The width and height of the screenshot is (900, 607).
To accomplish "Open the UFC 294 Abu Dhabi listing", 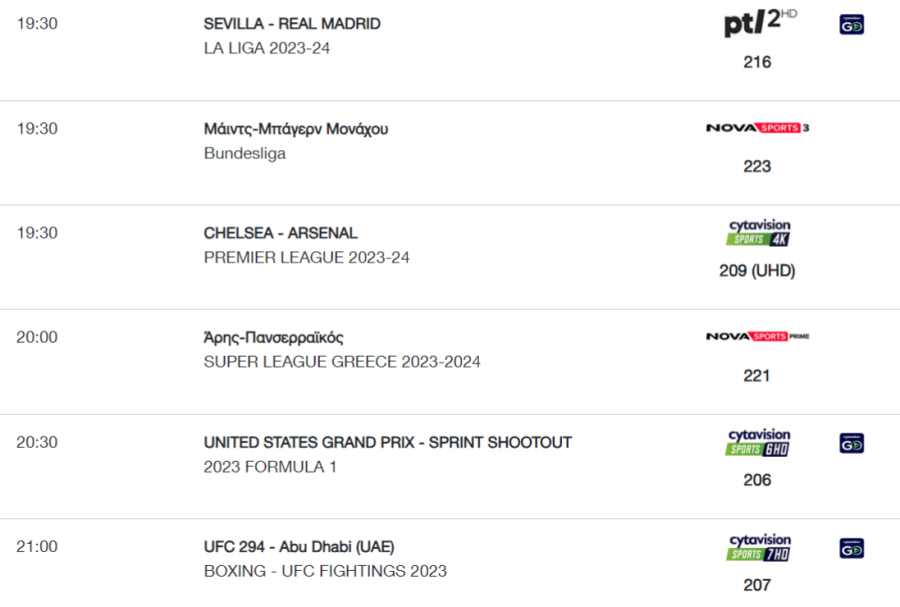I will pos(298,547).
